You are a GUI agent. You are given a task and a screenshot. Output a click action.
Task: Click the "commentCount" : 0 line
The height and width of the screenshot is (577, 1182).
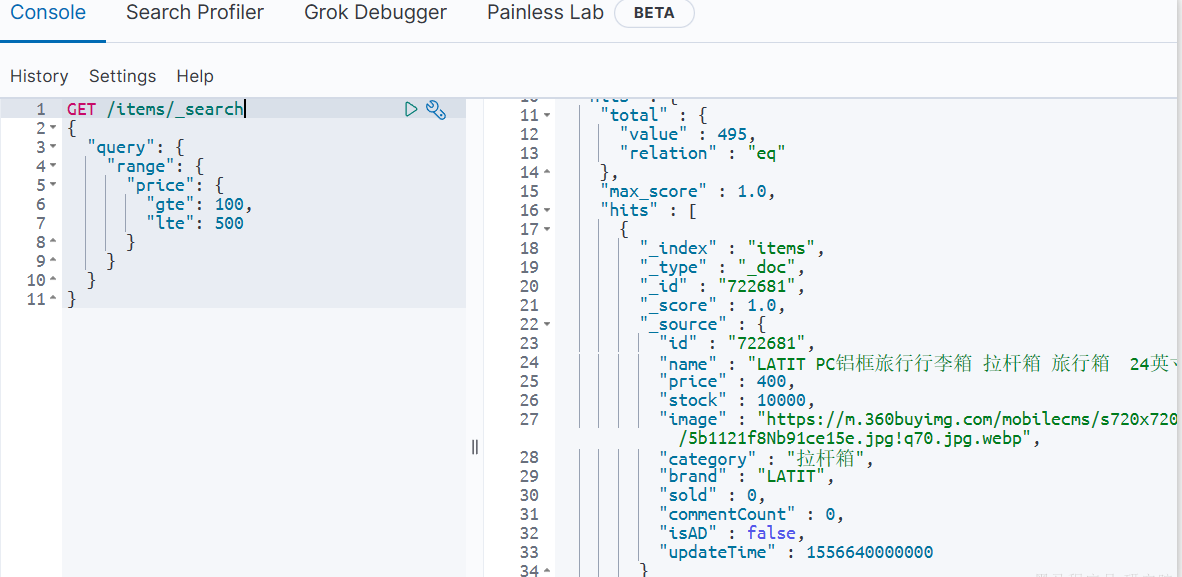pyautogui.click(x=752, y=514)
